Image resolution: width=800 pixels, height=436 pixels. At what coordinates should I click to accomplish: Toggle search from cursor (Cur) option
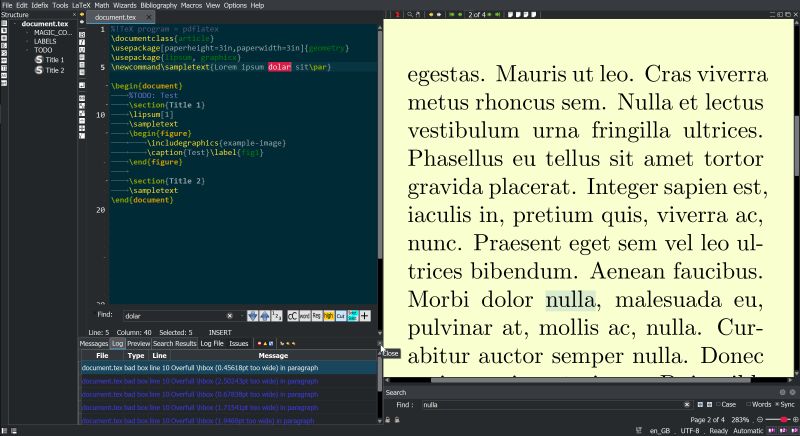340,316
